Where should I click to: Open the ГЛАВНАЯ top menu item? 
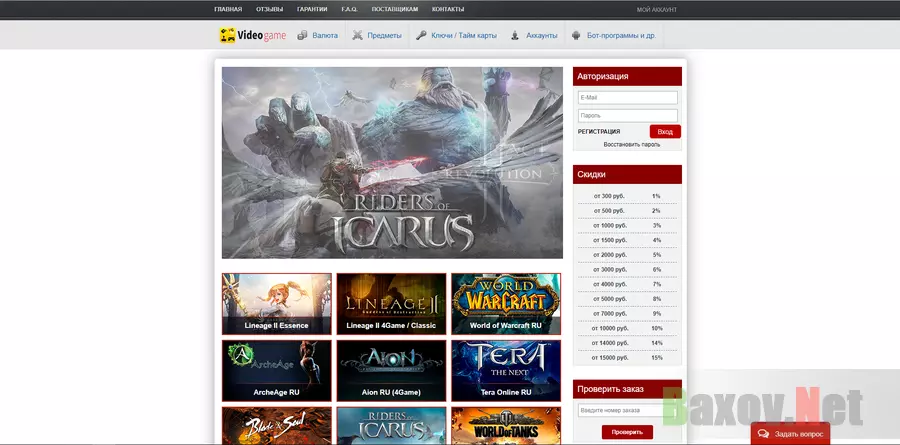point(228,10)
